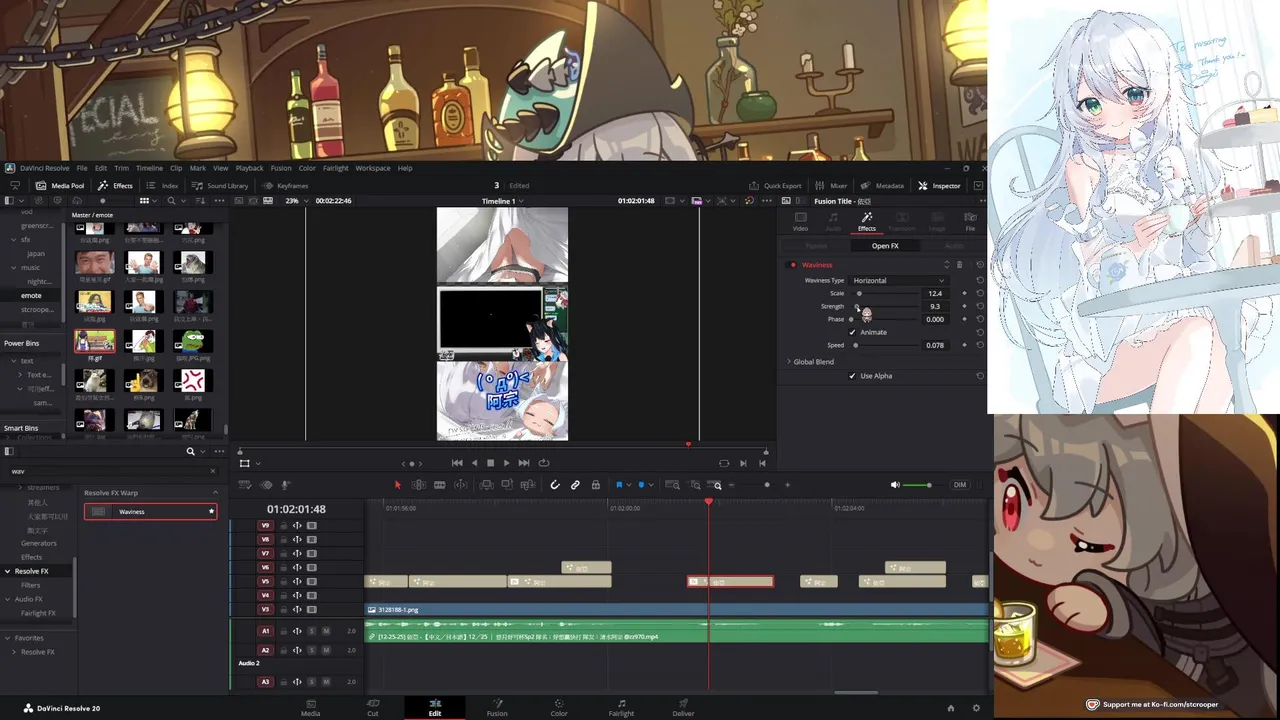This screenshot has height=720, width=1280.
Task: Open the flag color dropdown arrow
Action: [x=629, y=485]
